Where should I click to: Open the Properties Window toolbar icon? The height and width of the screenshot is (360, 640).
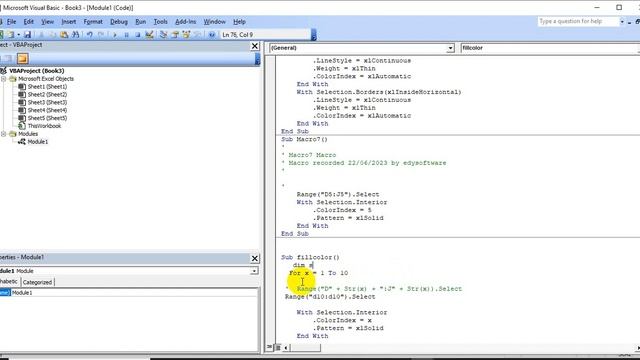click(175, 35)
